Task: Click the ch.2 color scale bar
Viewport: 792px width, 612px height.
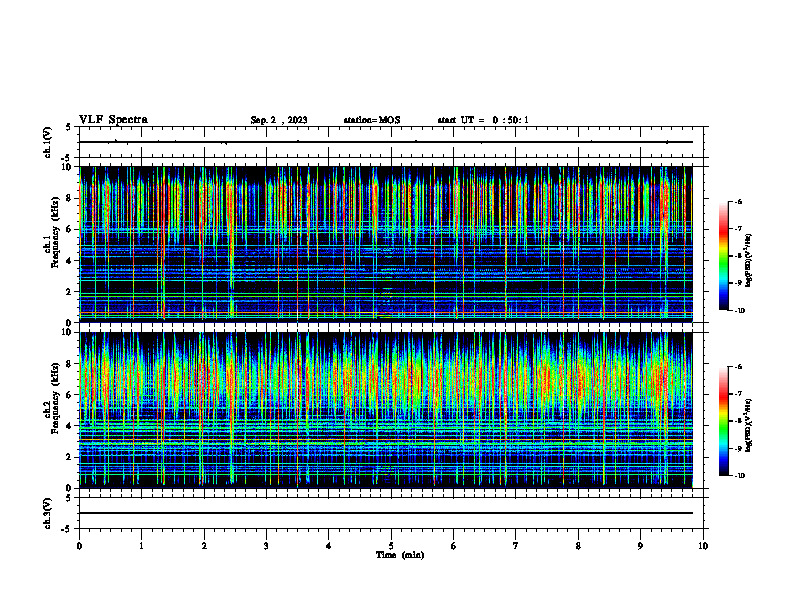Action: [x=723, y=421]
